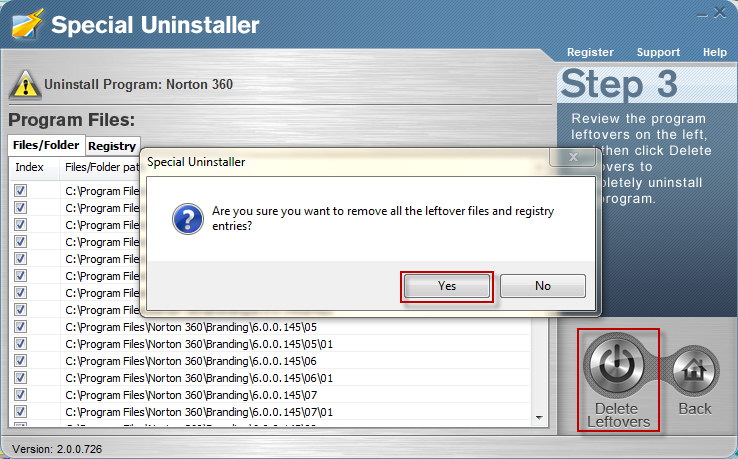Click the Index column header
Screen dimensions: 738x459
33,168
